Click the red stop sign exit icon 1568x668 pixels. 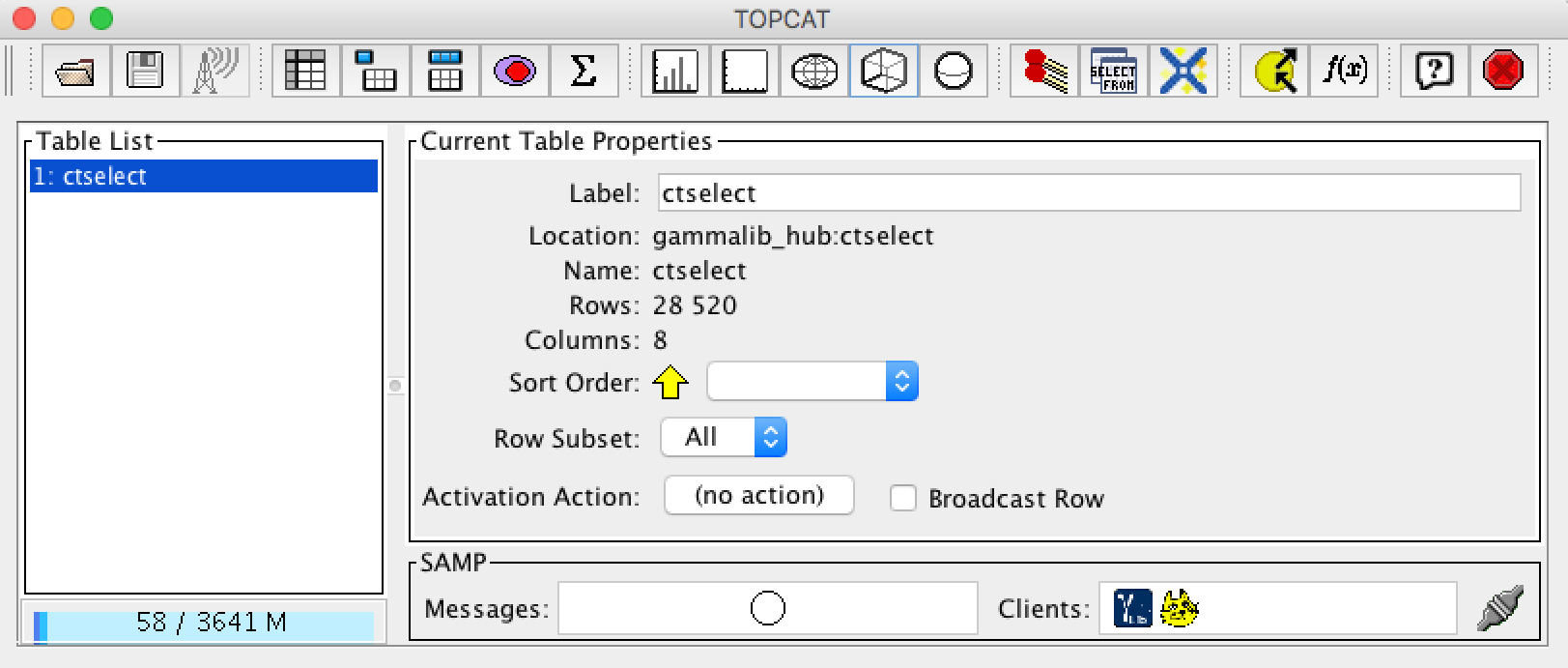click(1503, 71)
